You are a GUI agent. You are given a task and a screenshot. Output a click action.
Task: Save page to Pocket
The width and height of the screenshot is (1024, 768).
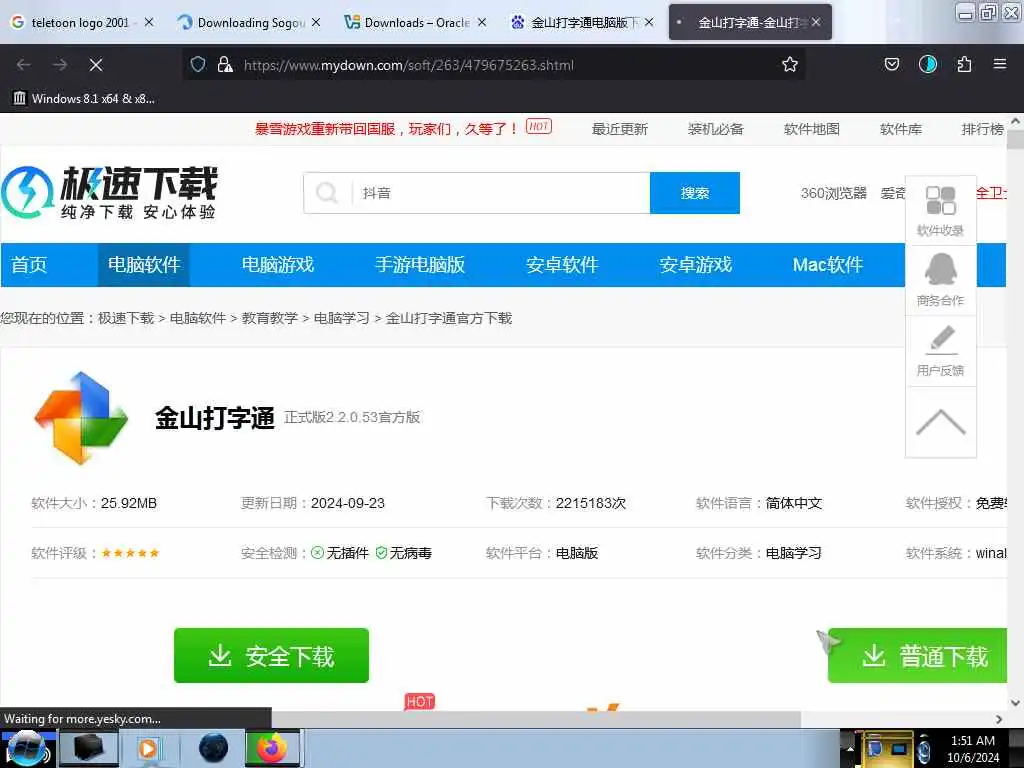pos(891,64)
